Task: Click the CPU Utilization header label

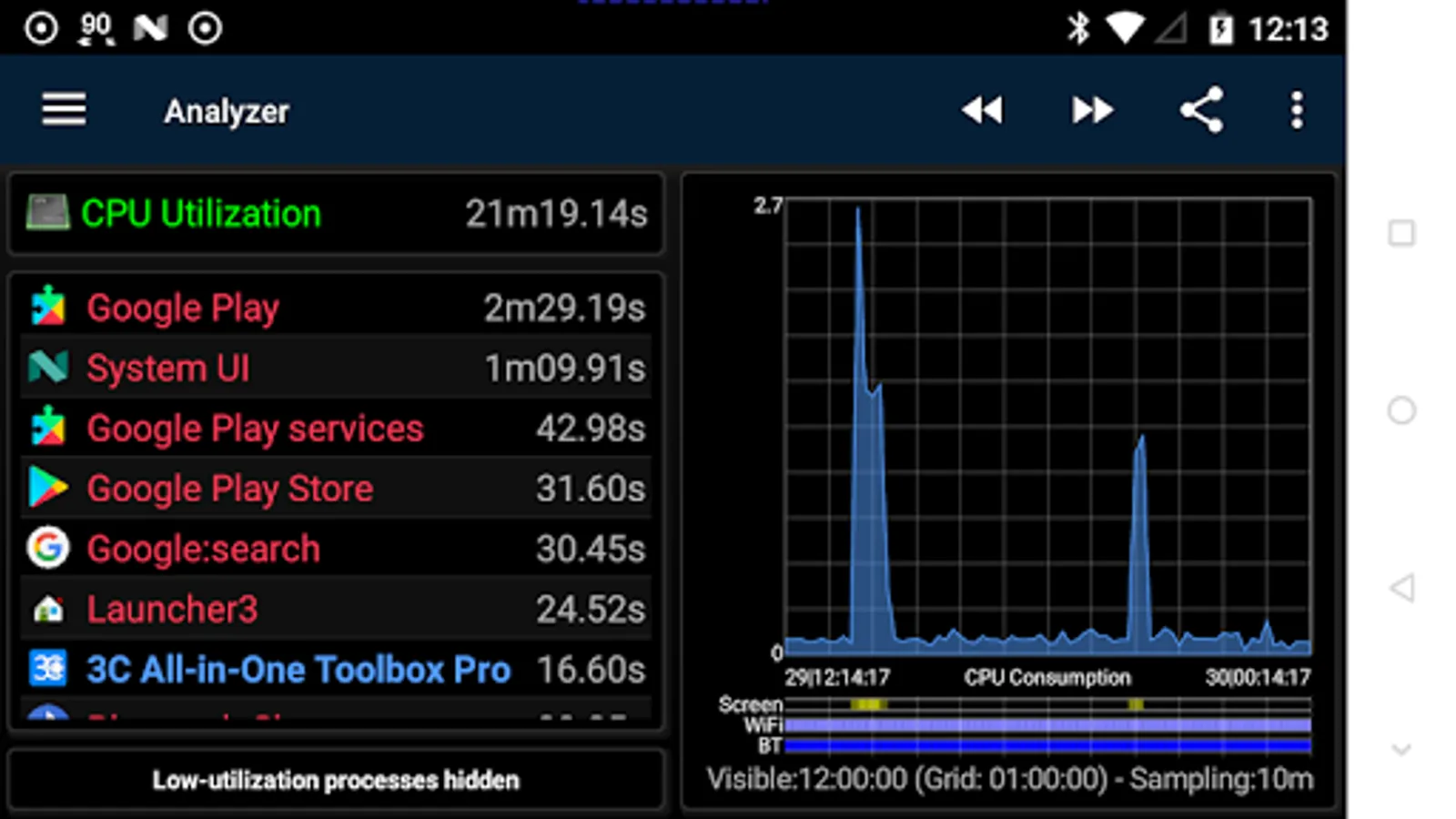Action: coord(201,214)
